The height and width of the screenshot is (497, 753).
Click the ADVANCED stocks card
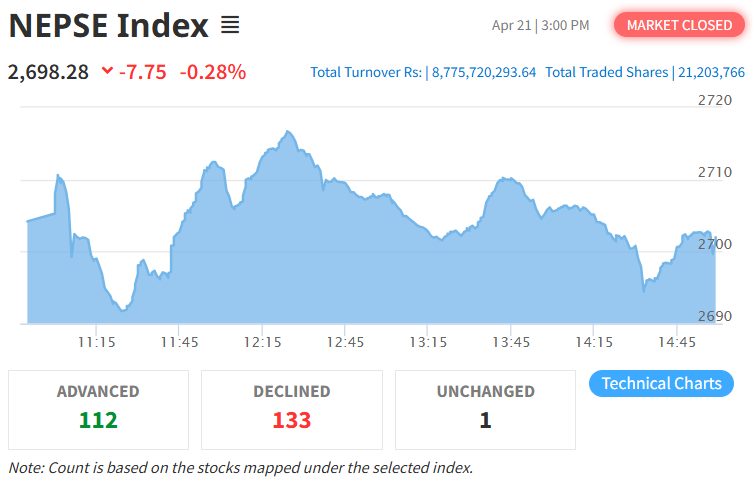click(x=98, y=410)
